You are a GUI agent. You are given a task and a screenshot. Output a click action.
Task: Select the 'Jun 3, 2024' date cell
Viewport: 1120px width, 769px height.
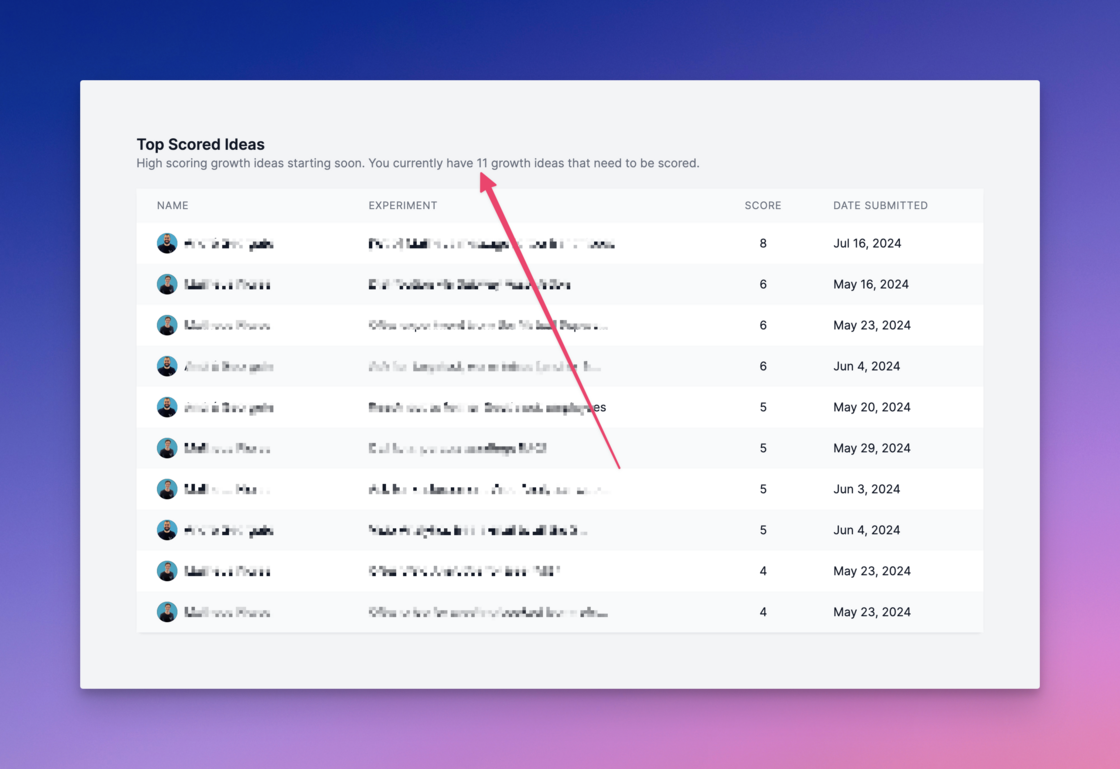click(866, 489)
